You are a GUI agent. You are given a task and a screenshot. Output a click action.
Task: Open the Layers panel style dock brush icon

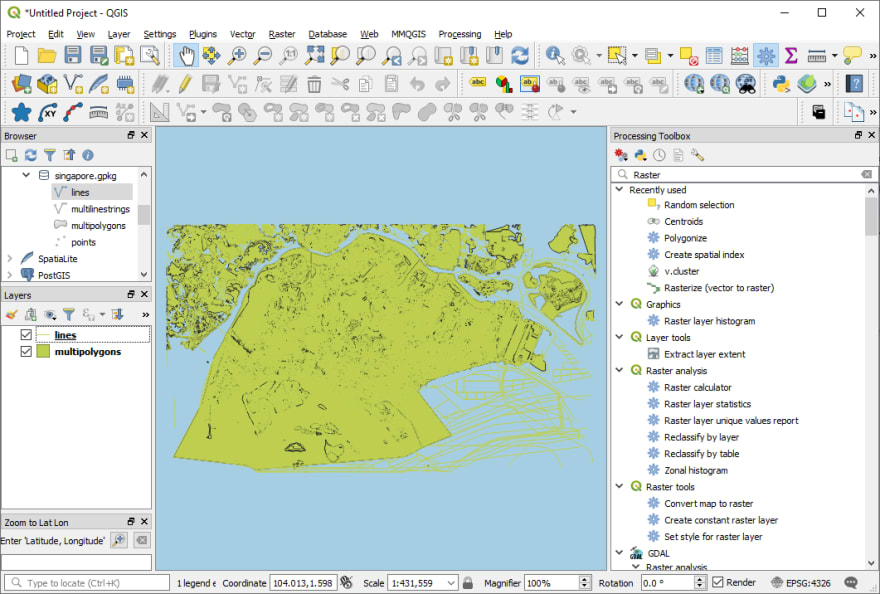pyautogui.click(x=12, y=314)
